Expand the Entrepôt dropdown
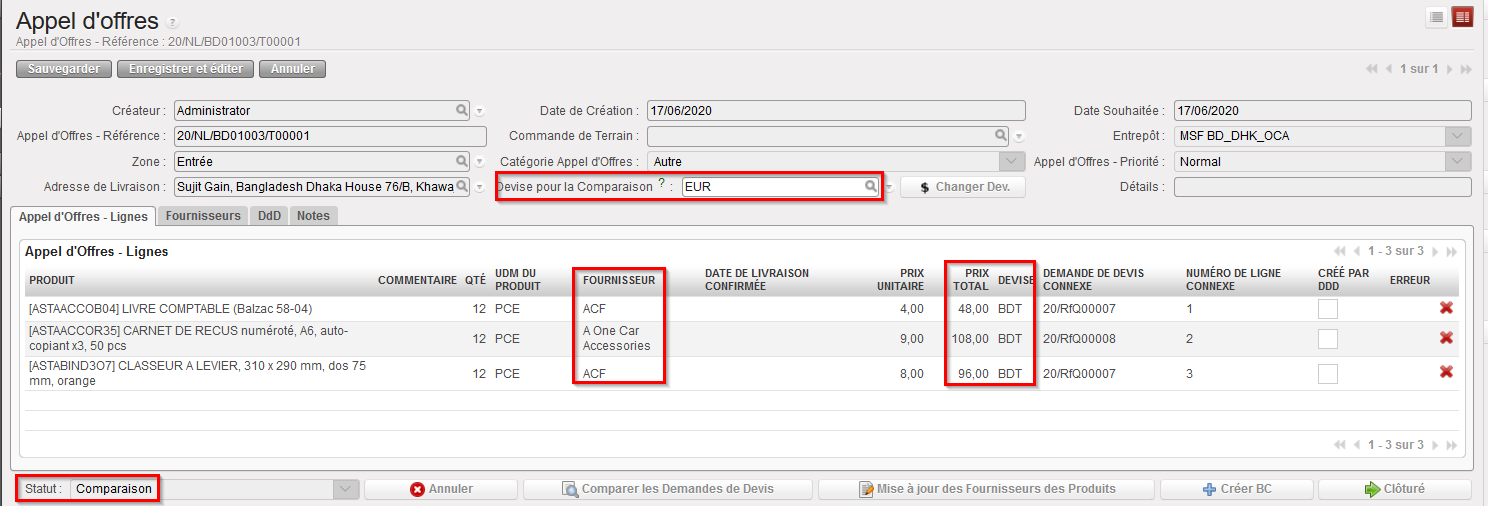The width and height of the screenshot is (1488, 506). 1459,136
